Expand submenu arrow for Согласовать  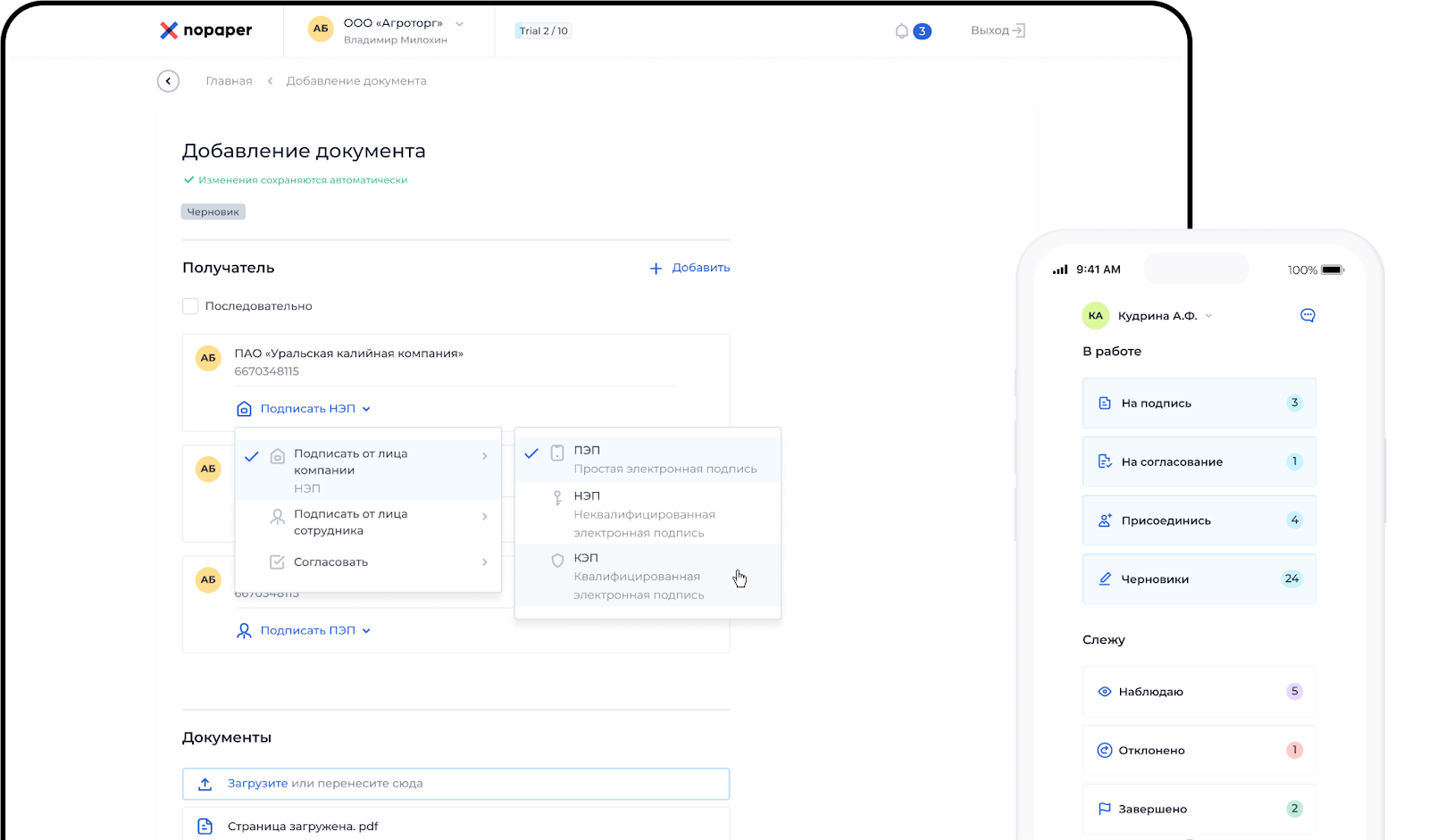(x=485, y=562)
